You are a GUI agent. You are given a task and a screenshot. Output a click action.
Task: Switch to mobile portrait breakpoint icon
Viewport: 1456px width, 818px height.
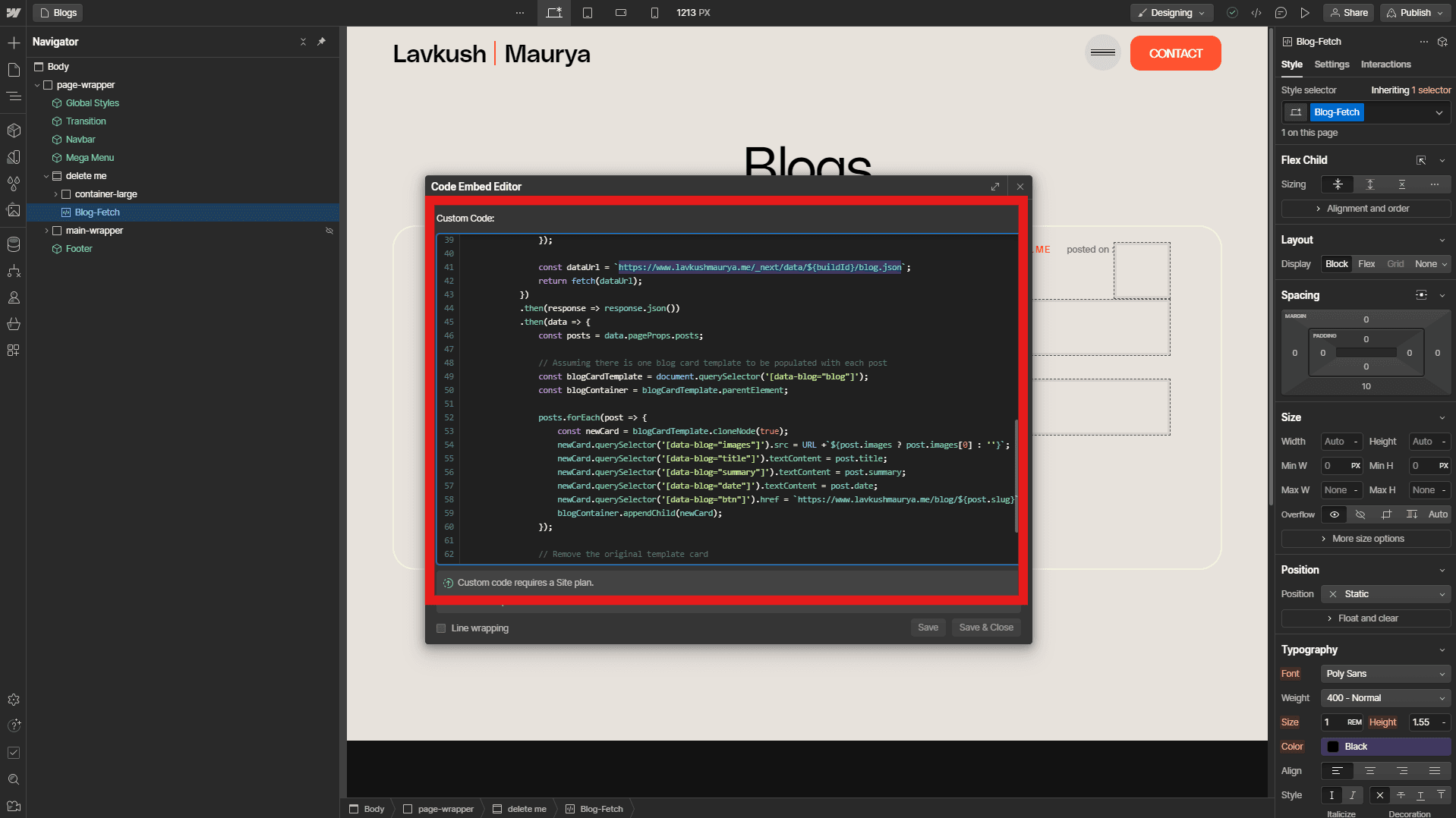[x=654, y=13]
